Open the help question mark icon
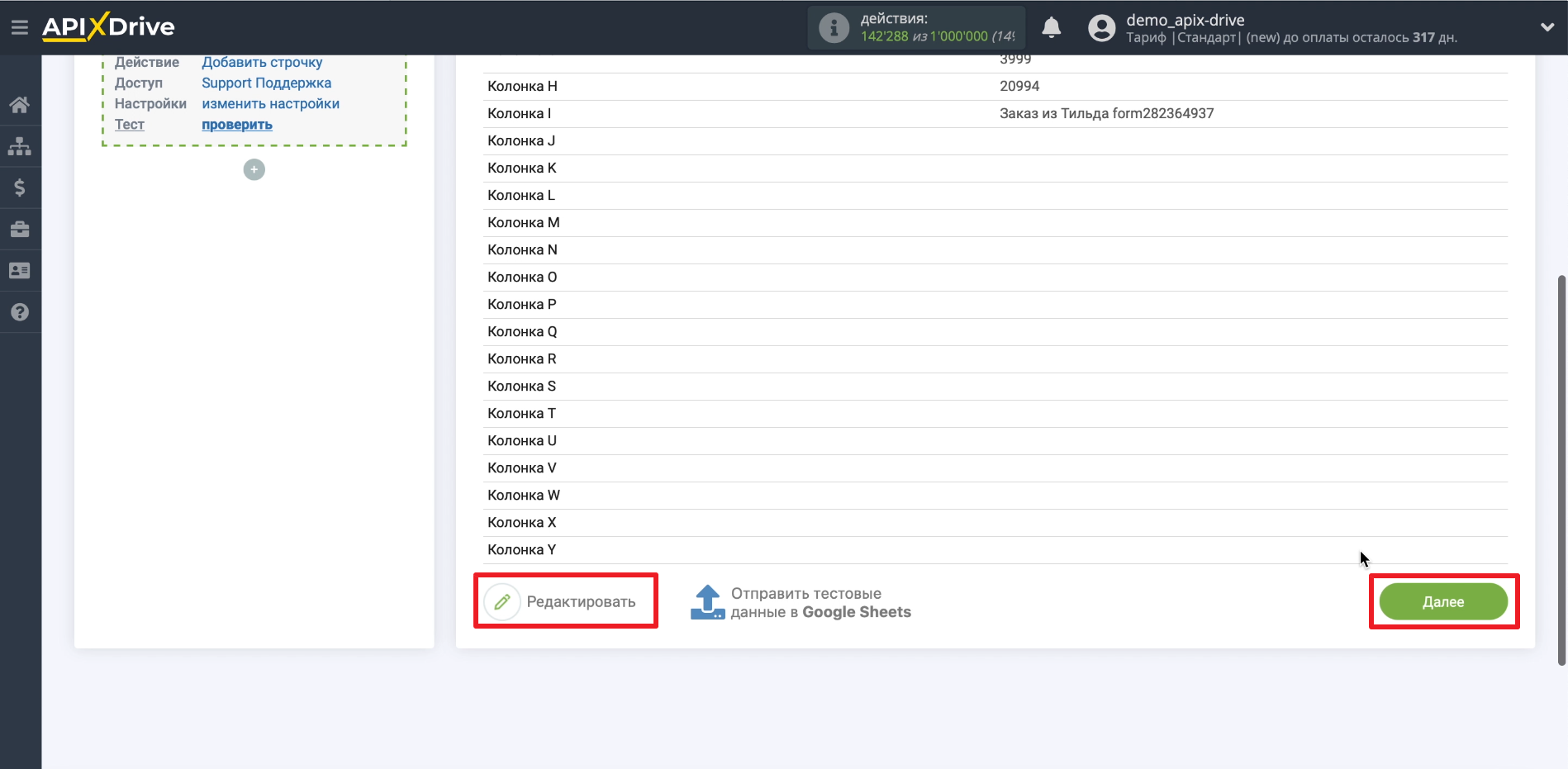Image resolution: width=1568 pixels, height=769 pixels. point(20,312)
